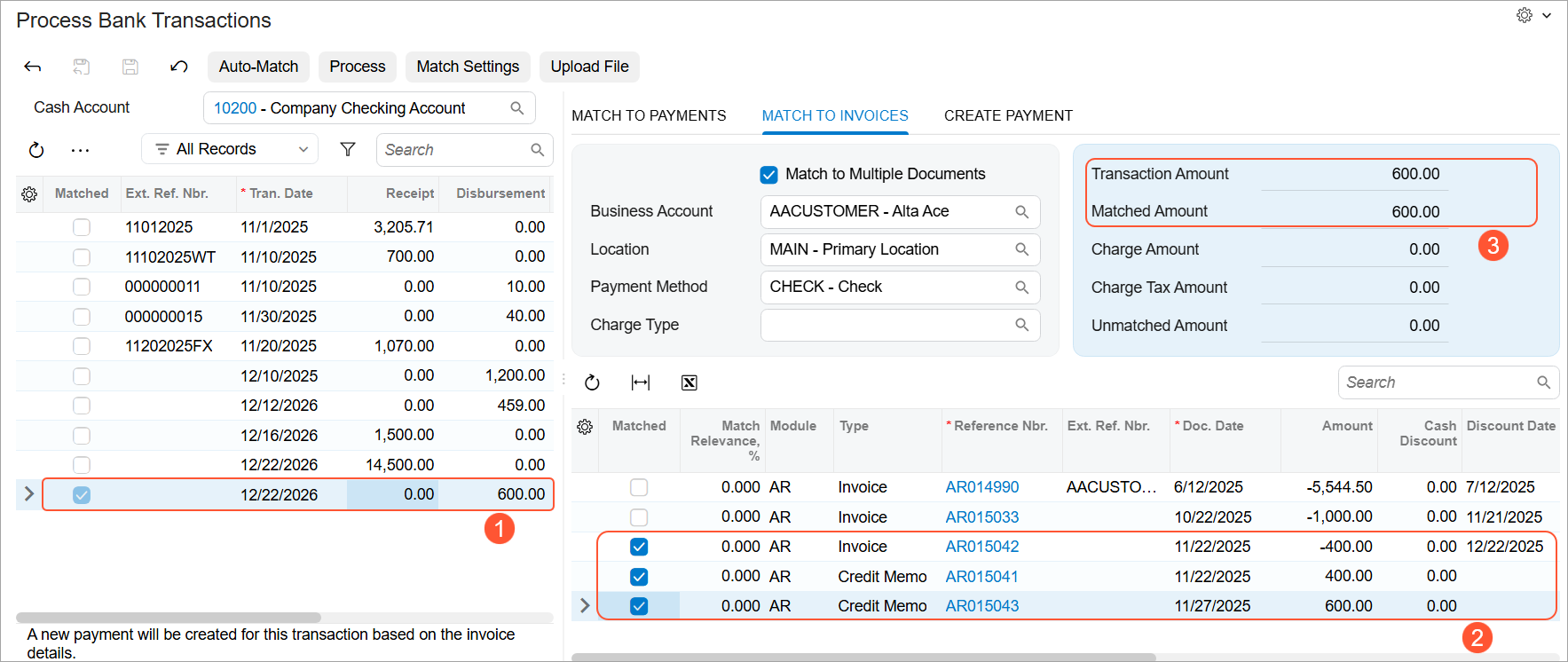Switch to the Create Payment tab
This screenshot has width=1568, height=662.
click(x=1008, y=115)
